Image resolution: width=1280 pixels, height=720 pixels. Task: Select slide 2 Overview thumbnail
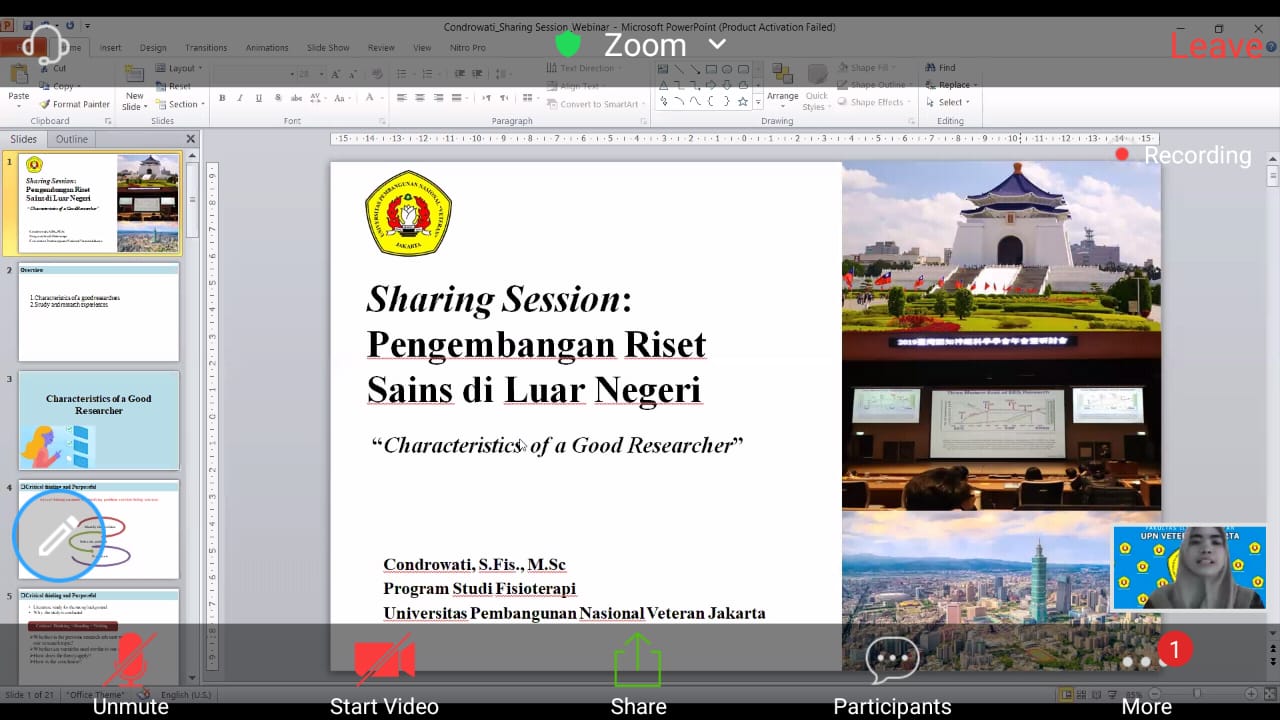[x=99, y=312]
